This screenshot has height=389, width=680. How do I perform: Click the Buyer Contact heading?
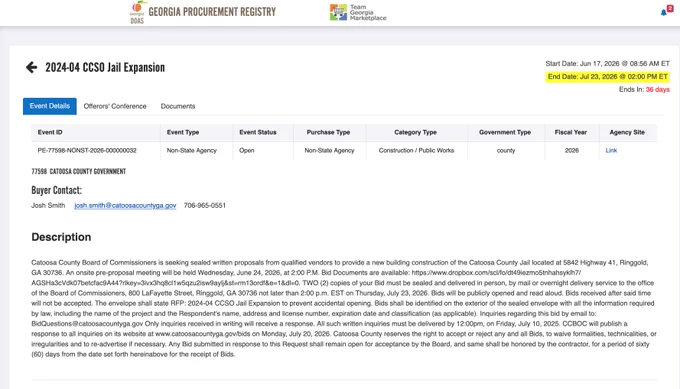pyautogui.click(x=56, y=190)
